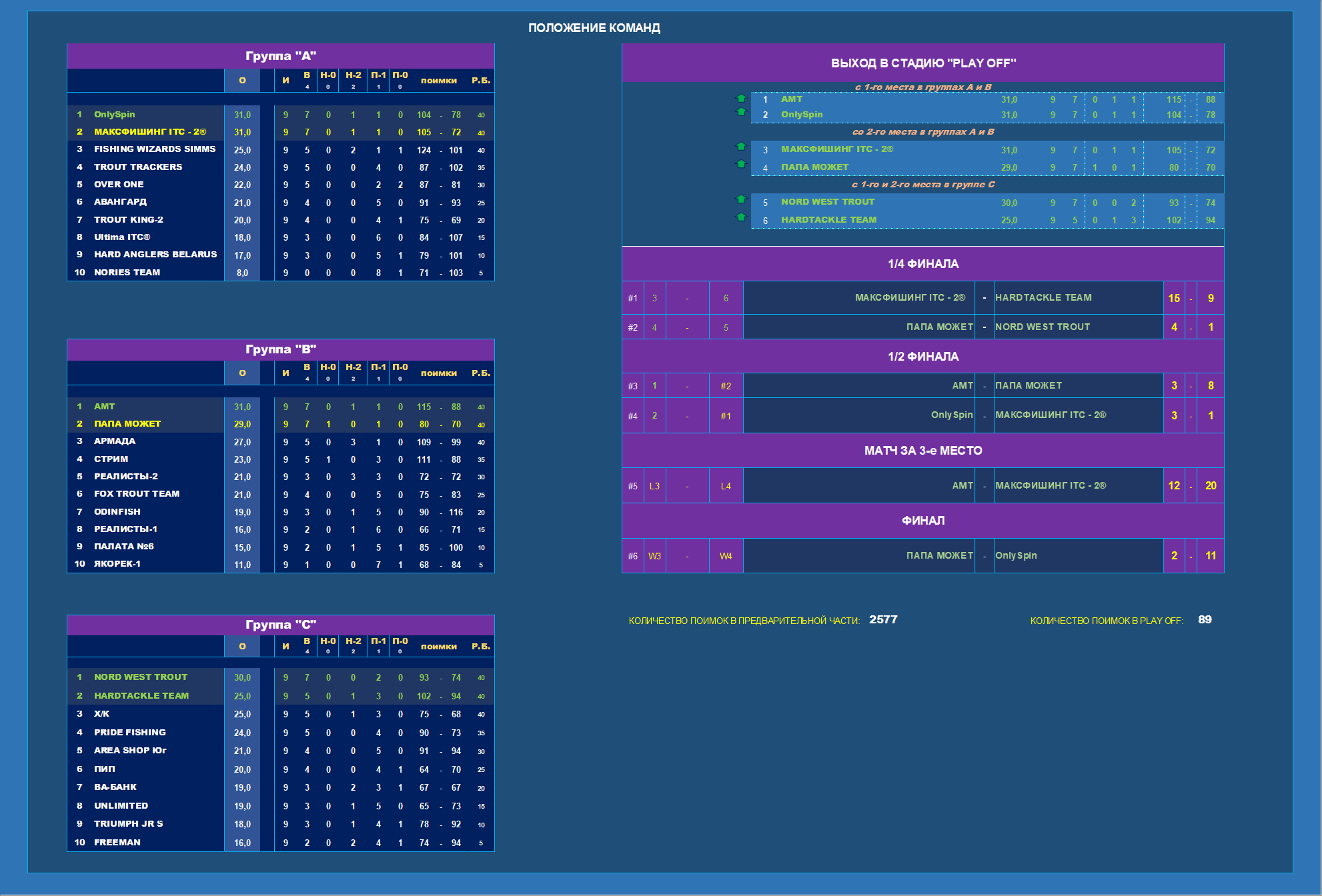1322x896 pixels.
Task: Select МАТЧ ЗА 3-е МЕСТО header
Action: (x=923, y=451)
